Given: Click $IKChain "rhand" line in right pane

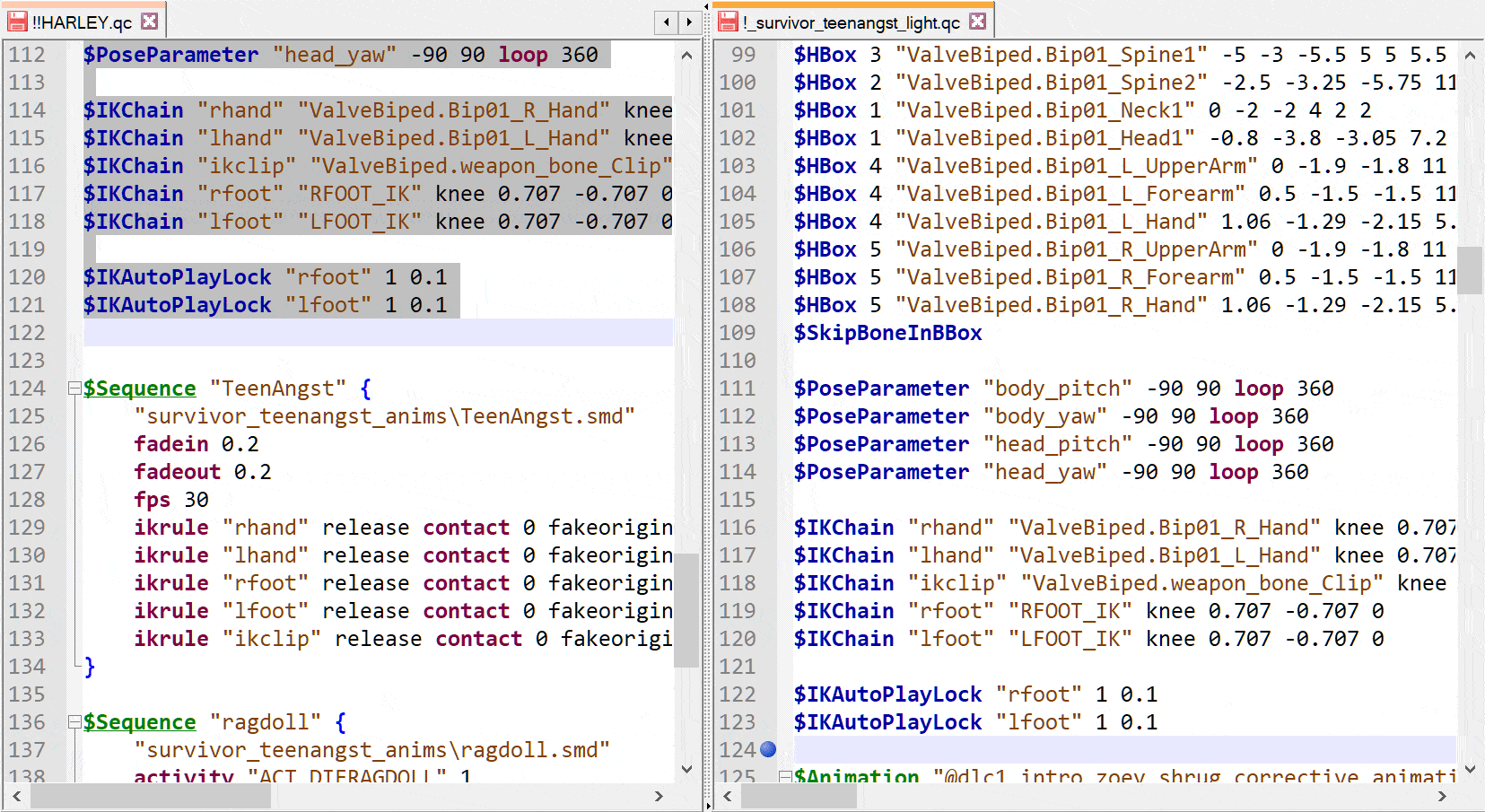Looking at the screenshot, I should point(1125,528).
